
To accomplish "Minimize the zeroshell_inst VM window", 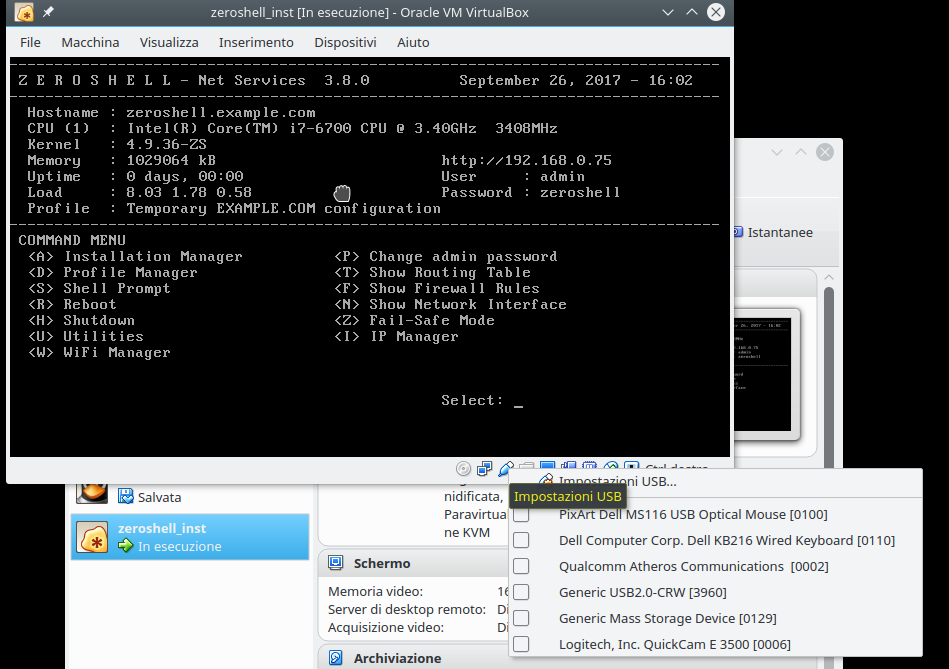I will [668, 12].
